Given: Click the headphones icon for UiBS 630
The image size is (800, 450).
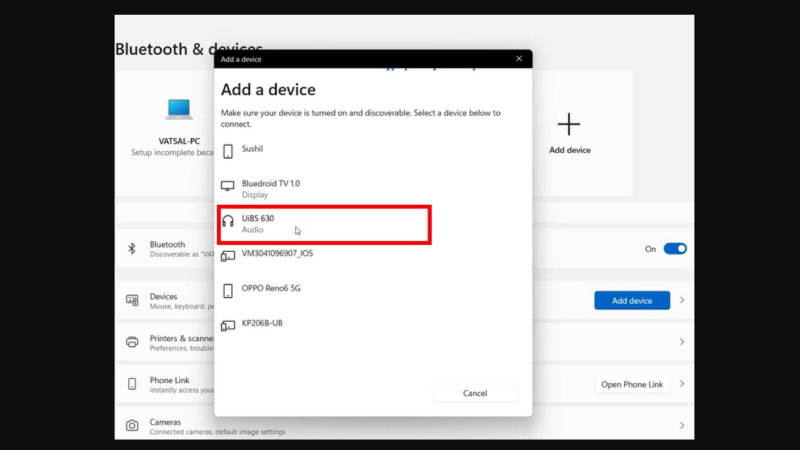Looking at the screenshot, I should [228, 221].
